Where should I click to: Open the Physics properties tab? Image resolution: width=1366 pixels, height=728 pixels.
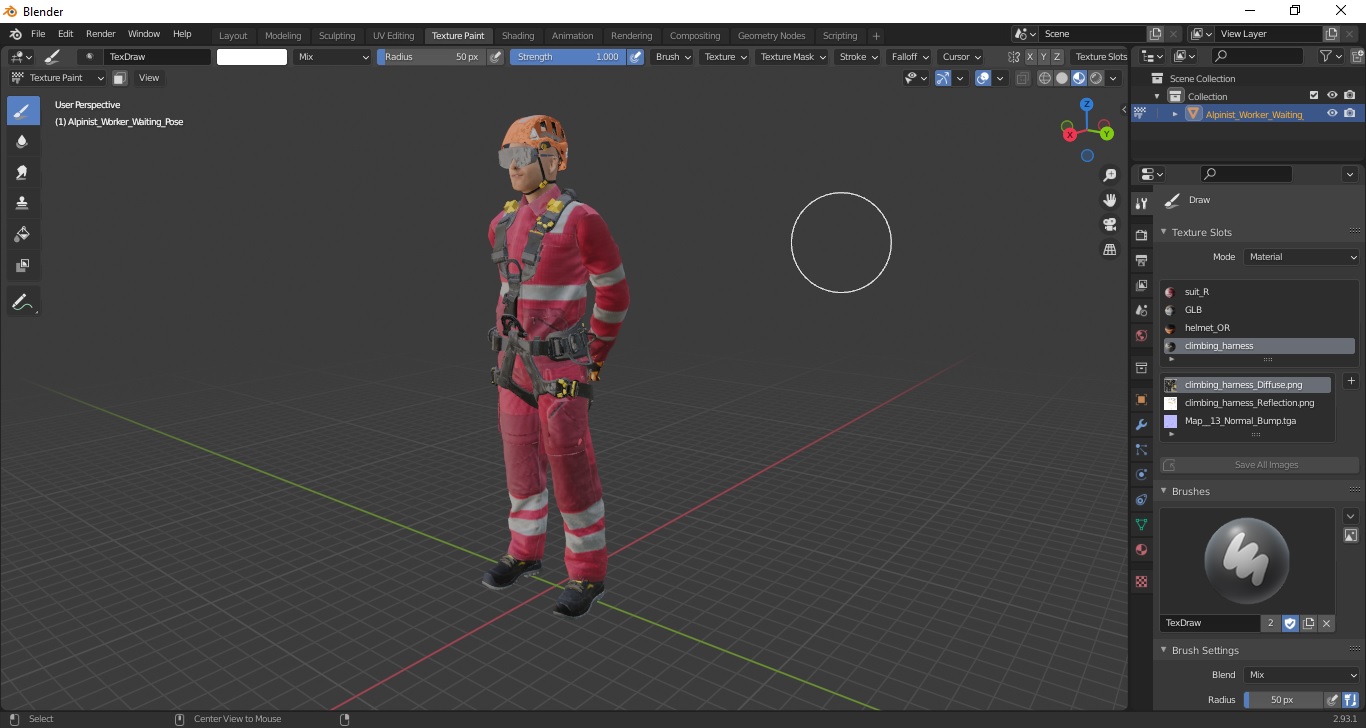[1141, 474]
